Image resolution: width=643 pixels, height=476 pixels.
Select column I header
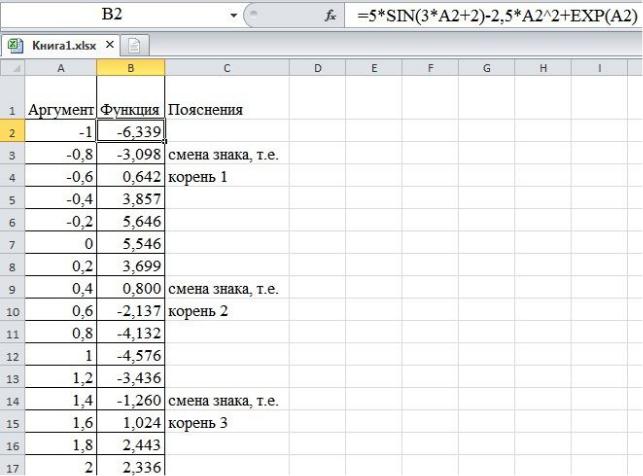(599, 68)
